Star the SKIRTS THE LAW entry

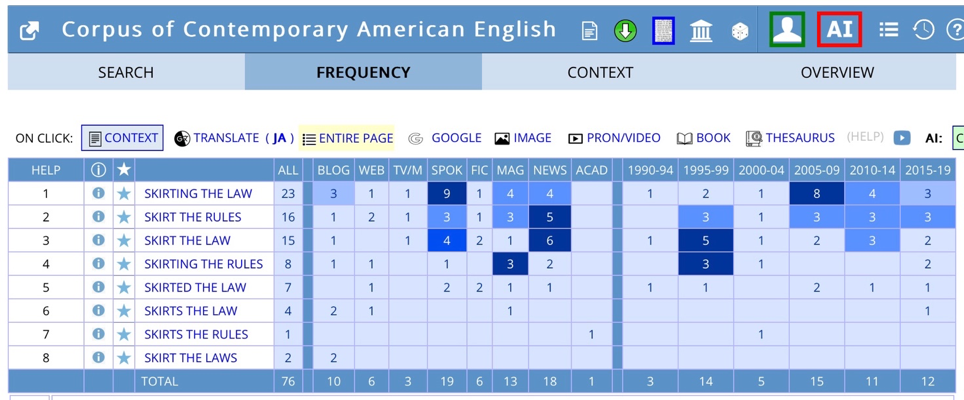pyautogui.click(x=124, y=311)
